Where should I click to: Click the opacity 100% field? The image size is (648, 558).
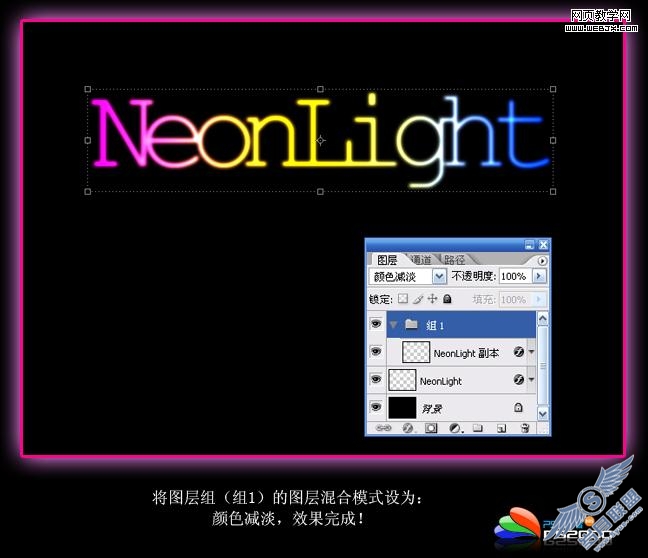point(515,276)
